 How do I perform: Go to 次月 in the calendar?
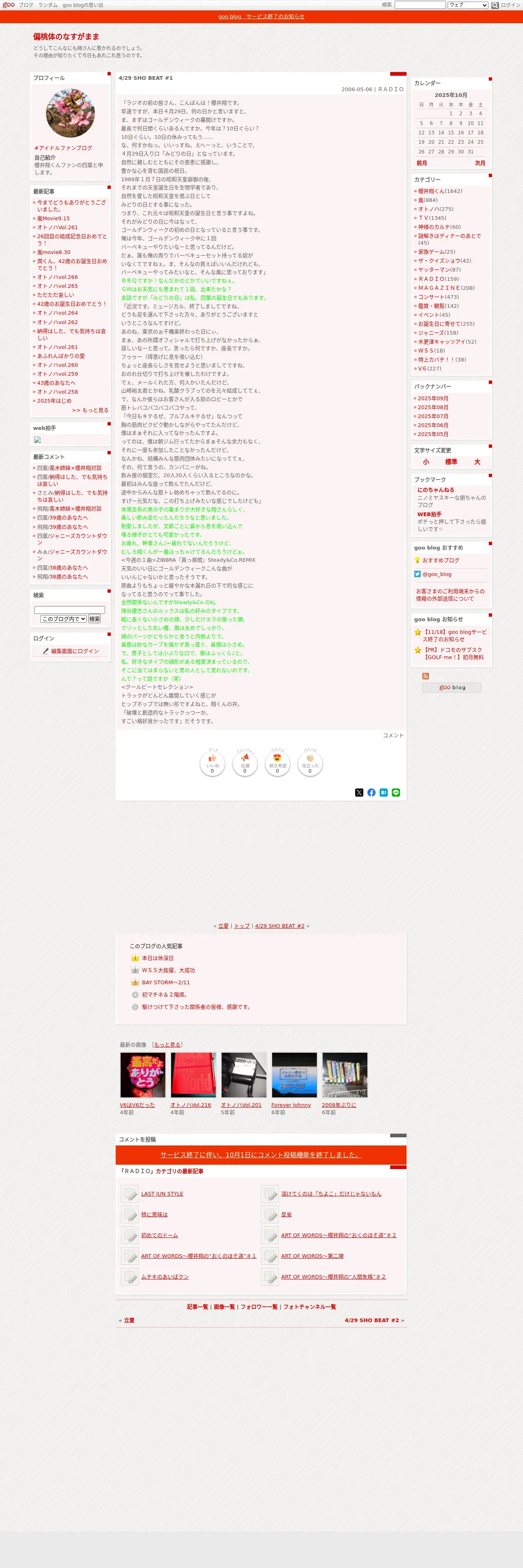pos(480,163)
